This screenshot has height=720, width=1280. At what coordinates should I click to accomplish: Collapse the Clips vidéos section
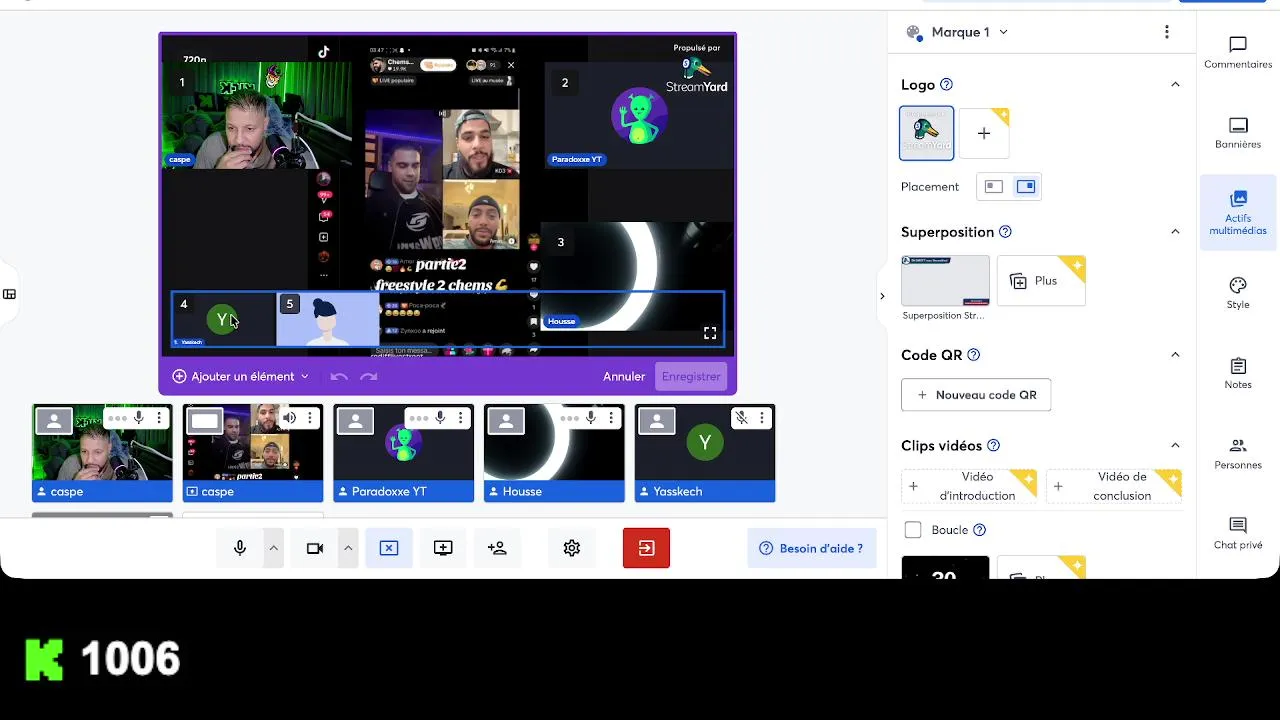coord(1175,446)
